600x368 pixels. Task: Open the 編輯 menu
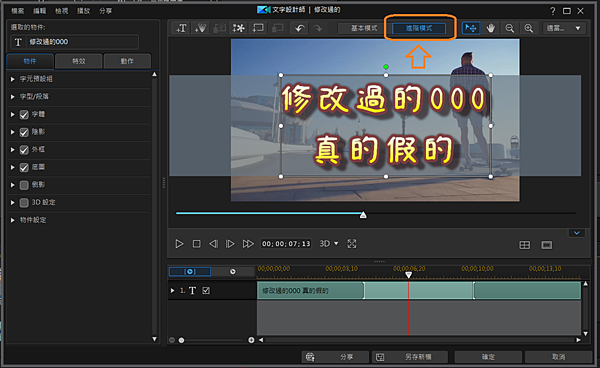click(x=39, y=11)
